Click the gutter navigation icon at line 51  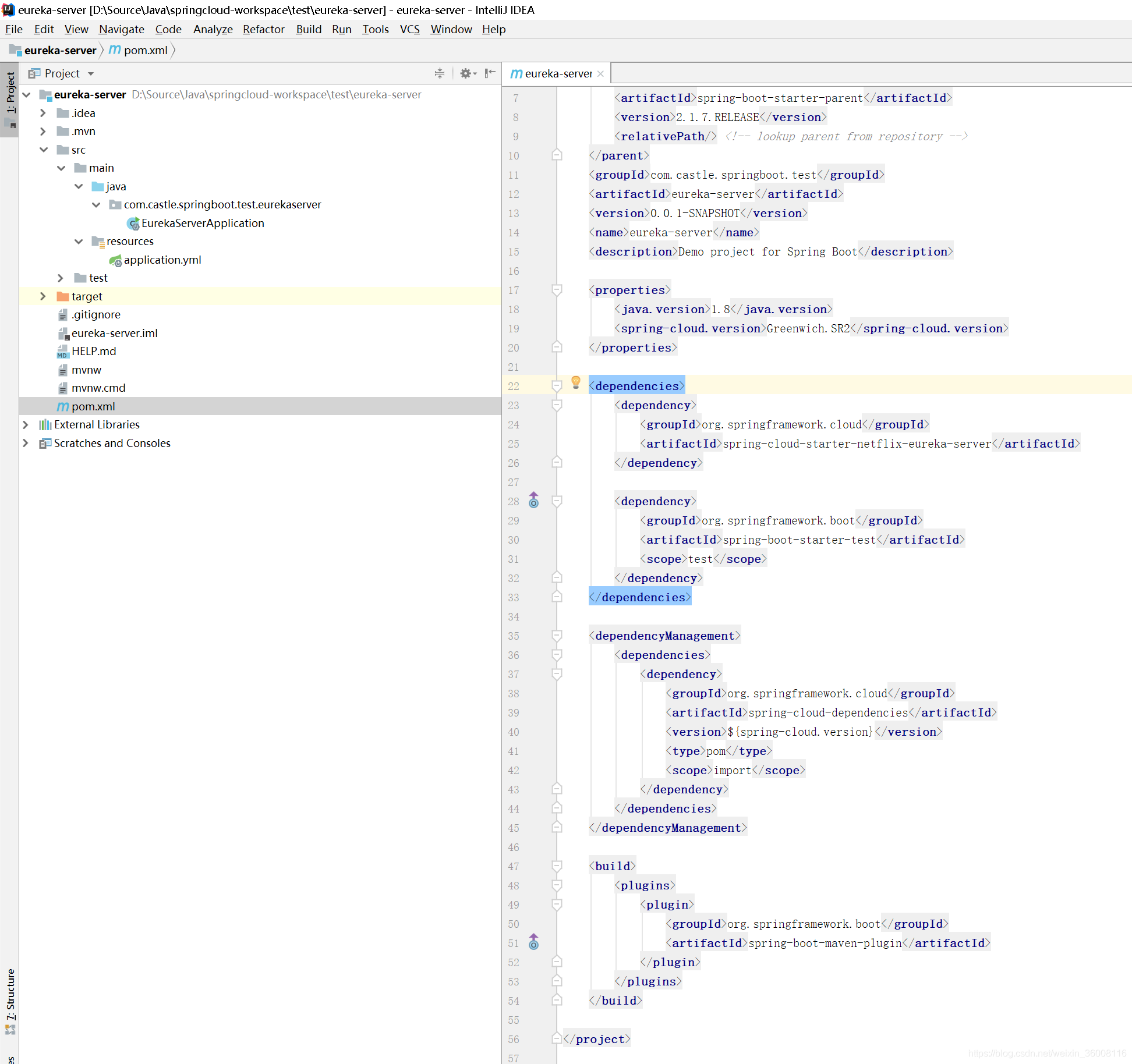[533, 942]
